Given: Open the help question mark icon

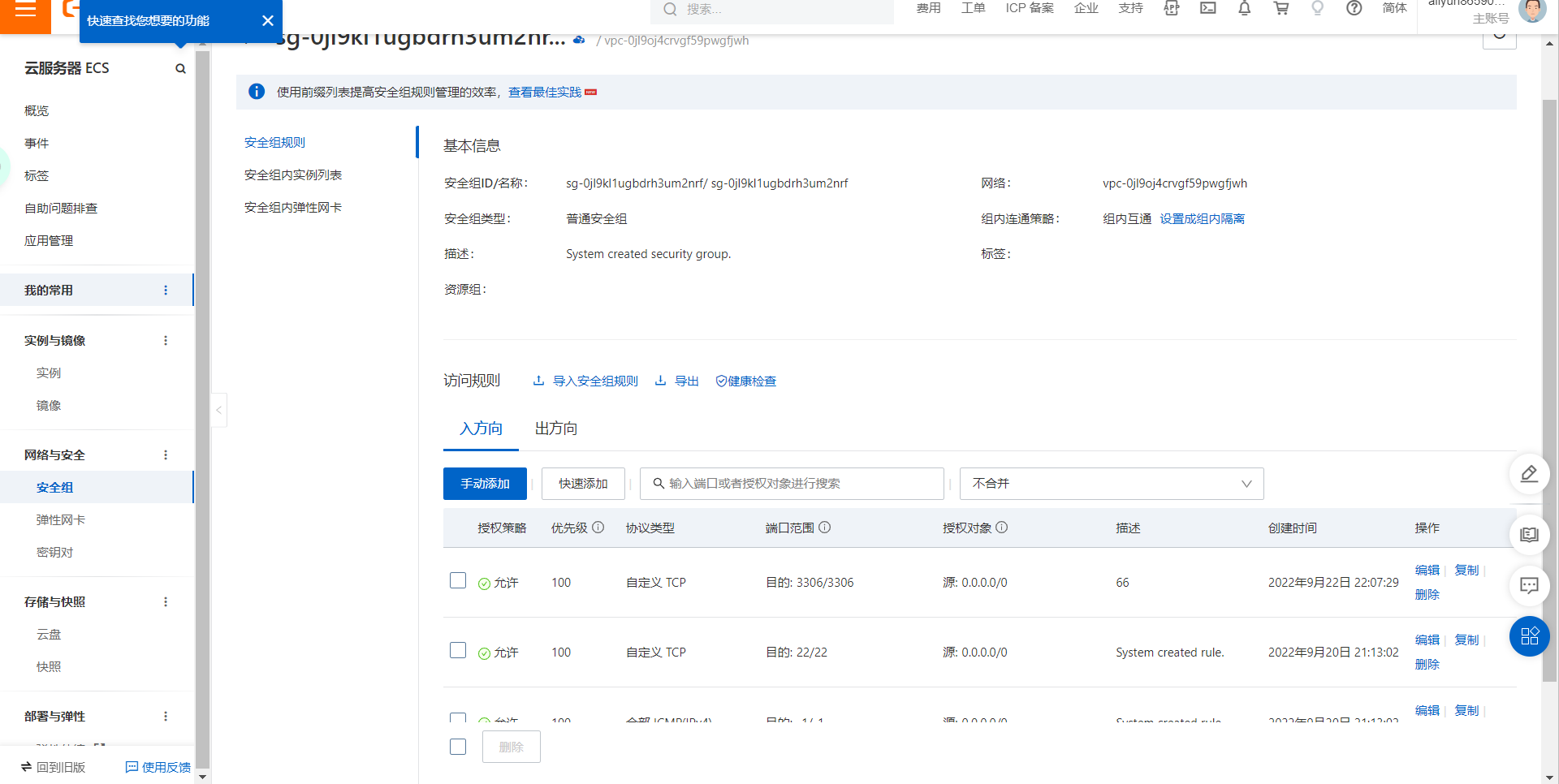Looking at the screenshot, I should click(x=1354, y=8).
